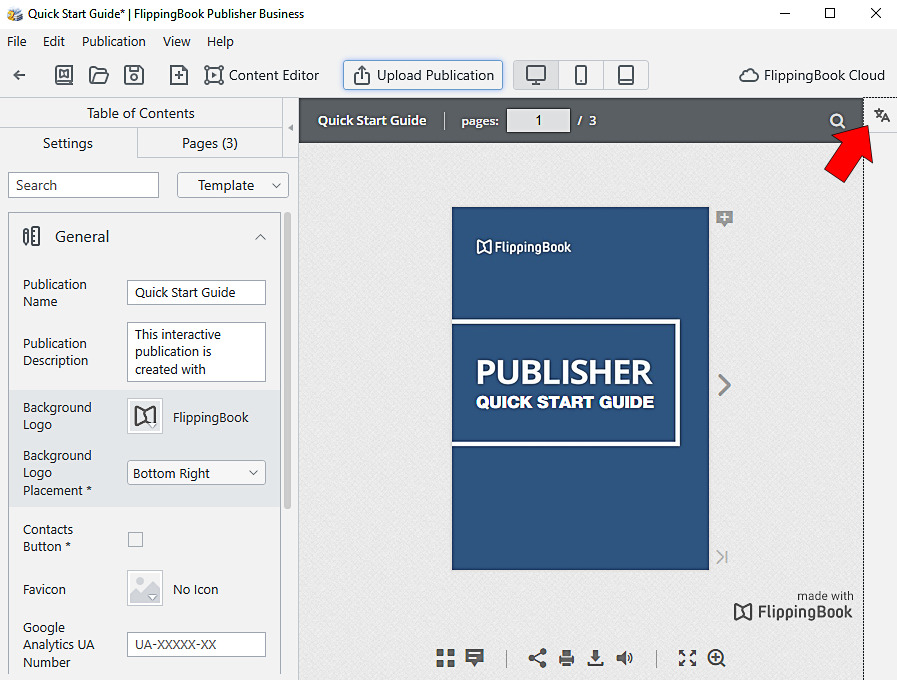Click the Publication Description text box
897x680 pixels.
196,352
